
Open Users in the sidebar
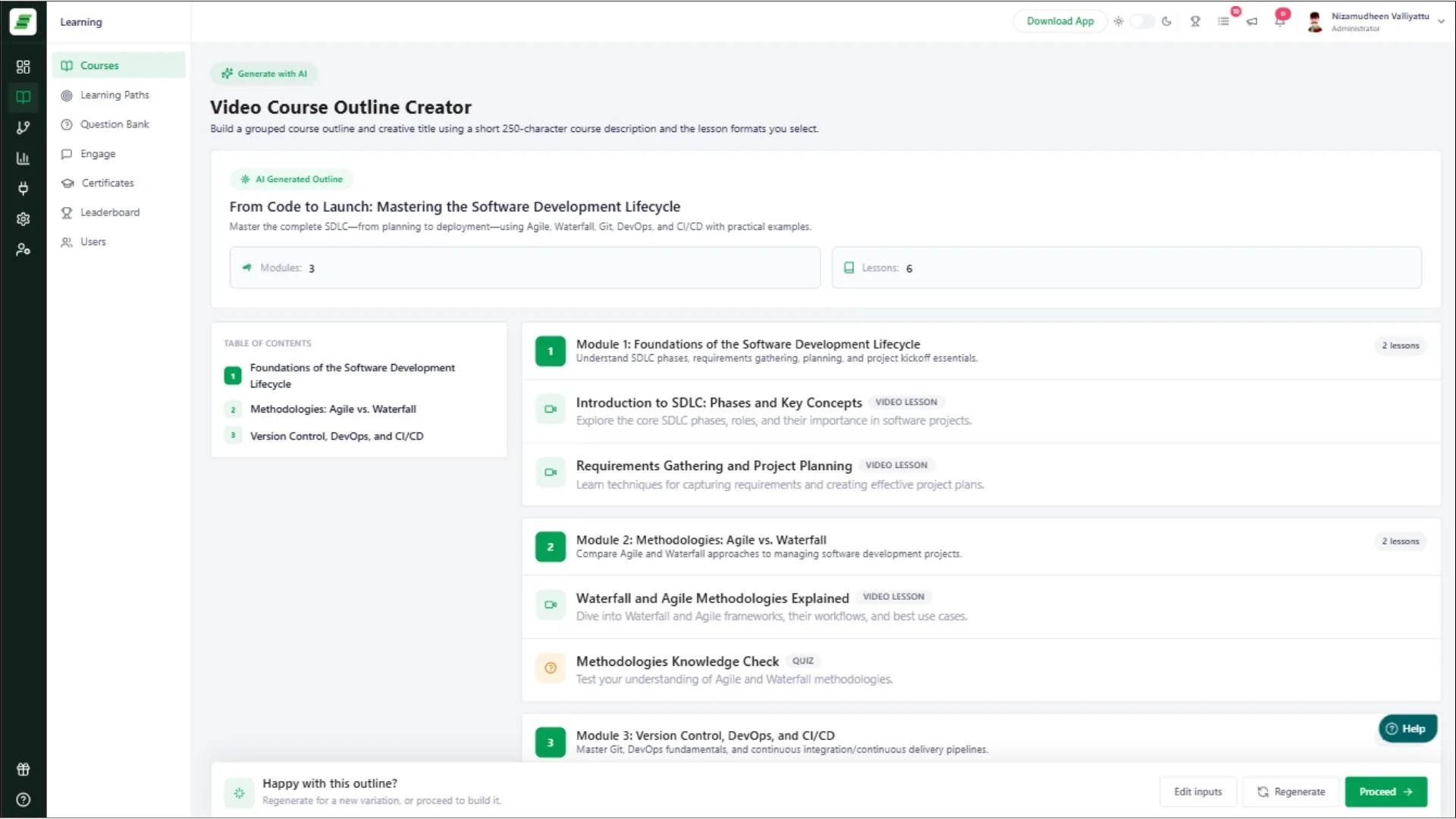click(118, 242)
